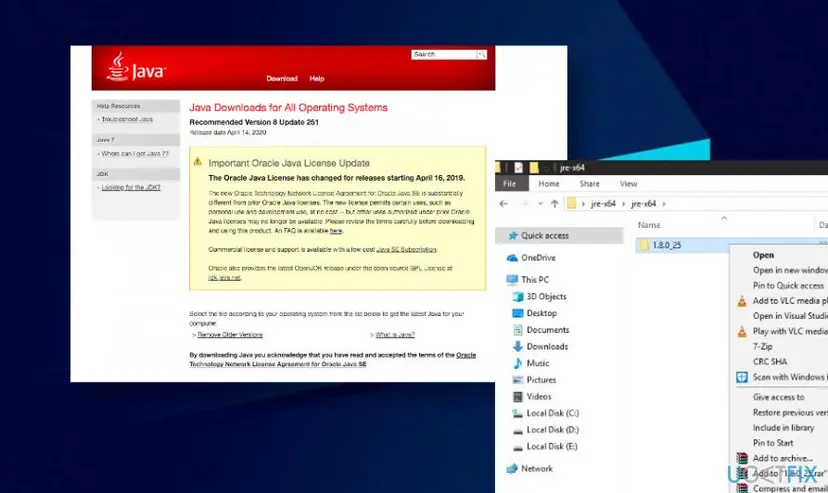Open the File tab in Explorer
This screenshot has width=828, height=493.
pyautogui.click(x=510, y=184)
